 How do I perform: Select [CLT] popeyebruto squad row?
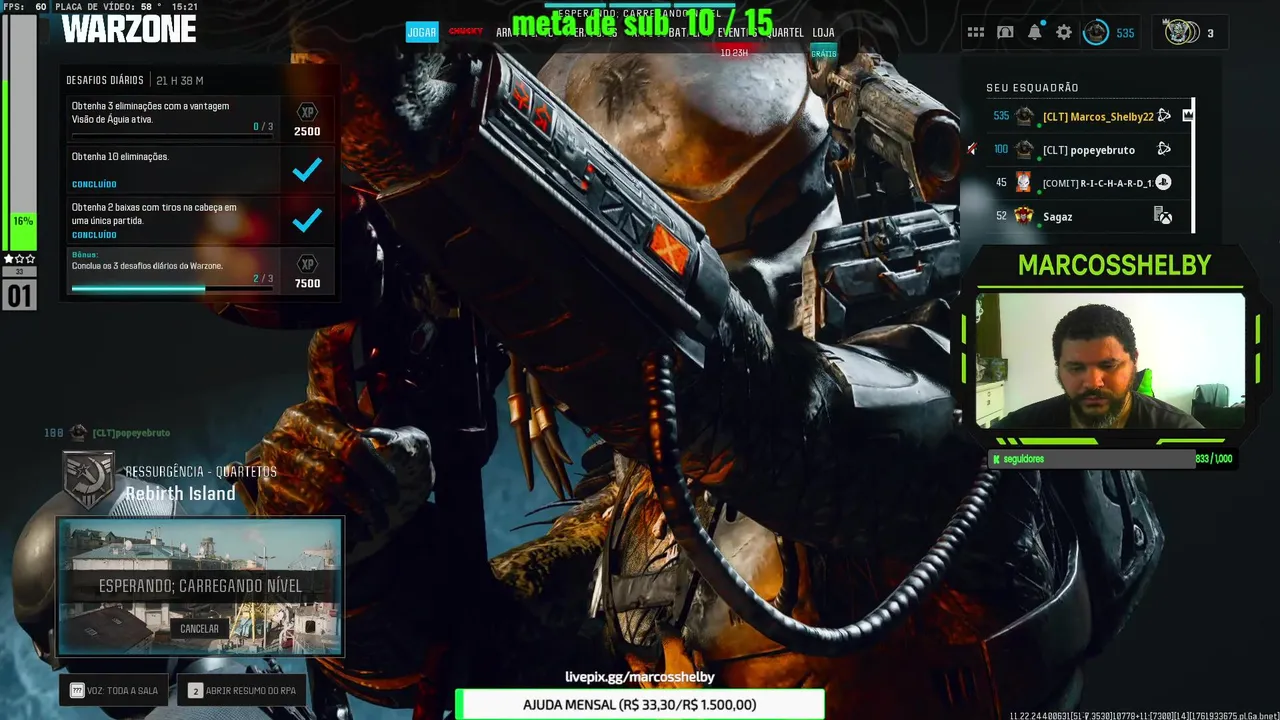pyautogui.click(x=1088, y=149)
